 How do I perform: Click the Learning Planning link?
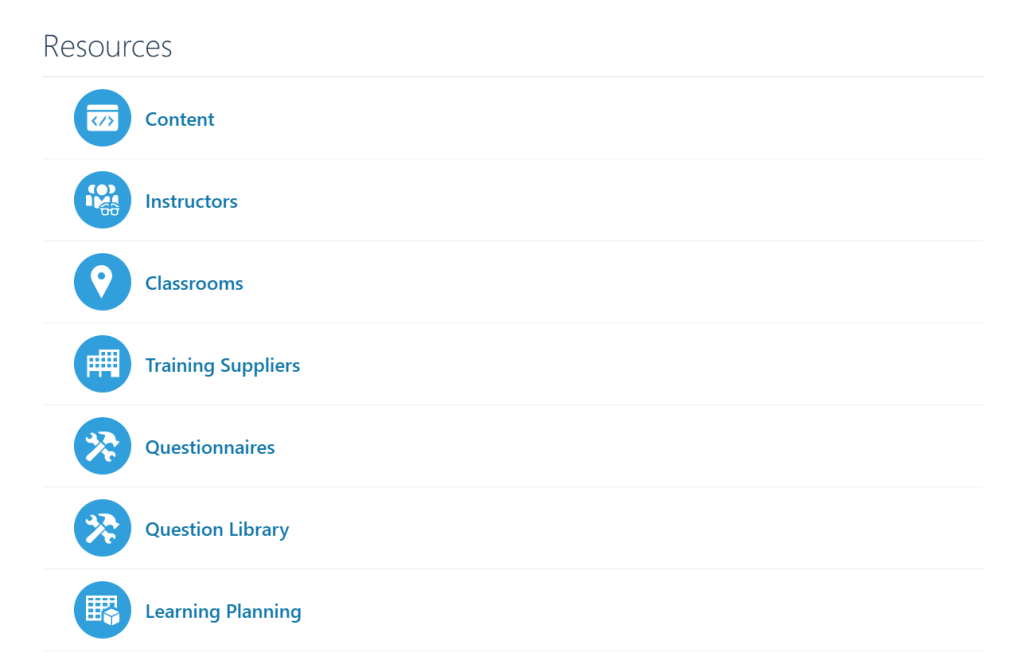[x=223, y=611]
